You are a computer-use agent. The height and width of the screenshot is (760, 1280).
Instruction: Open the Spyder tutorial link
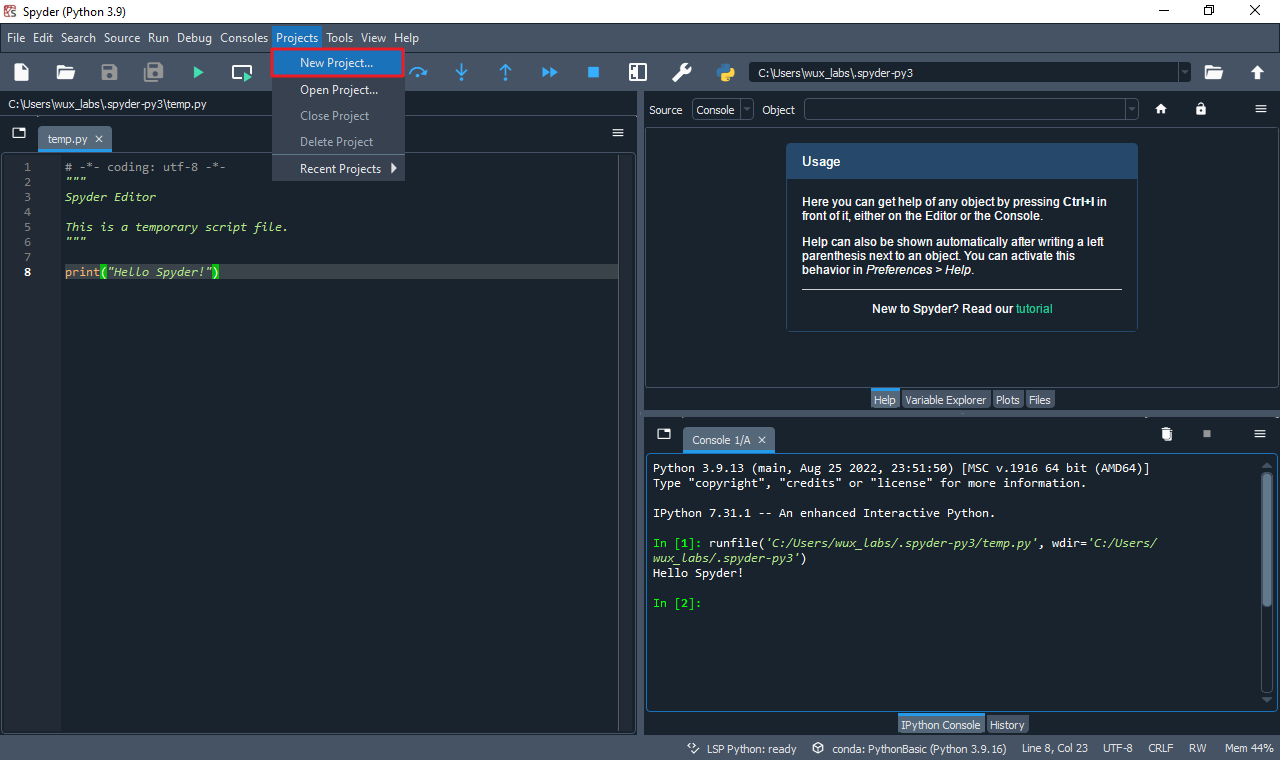click(1034, 309)
